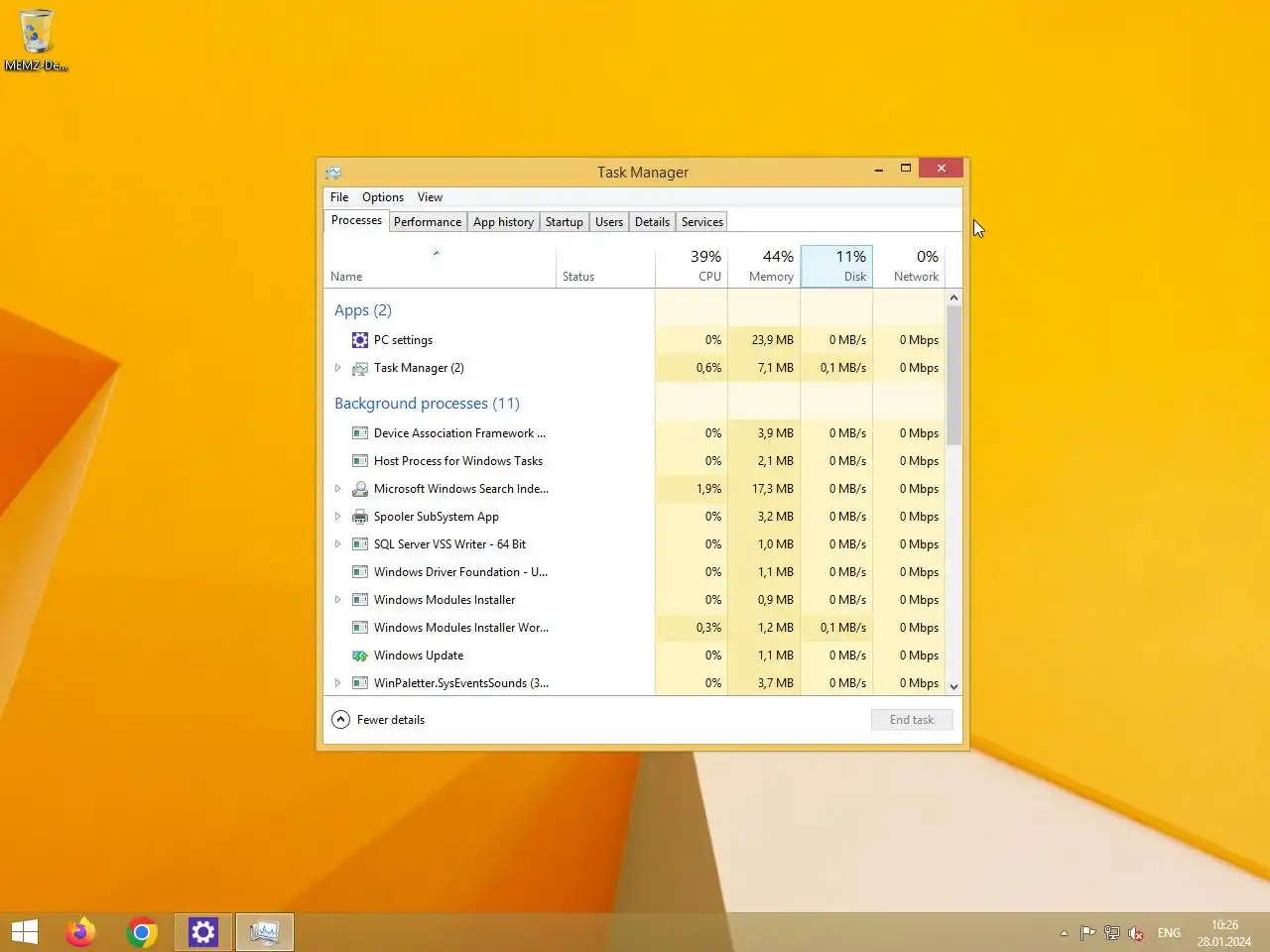Show hidden system tray icons
This screenshot has height=952, width=1270.
coord(1064,933)
